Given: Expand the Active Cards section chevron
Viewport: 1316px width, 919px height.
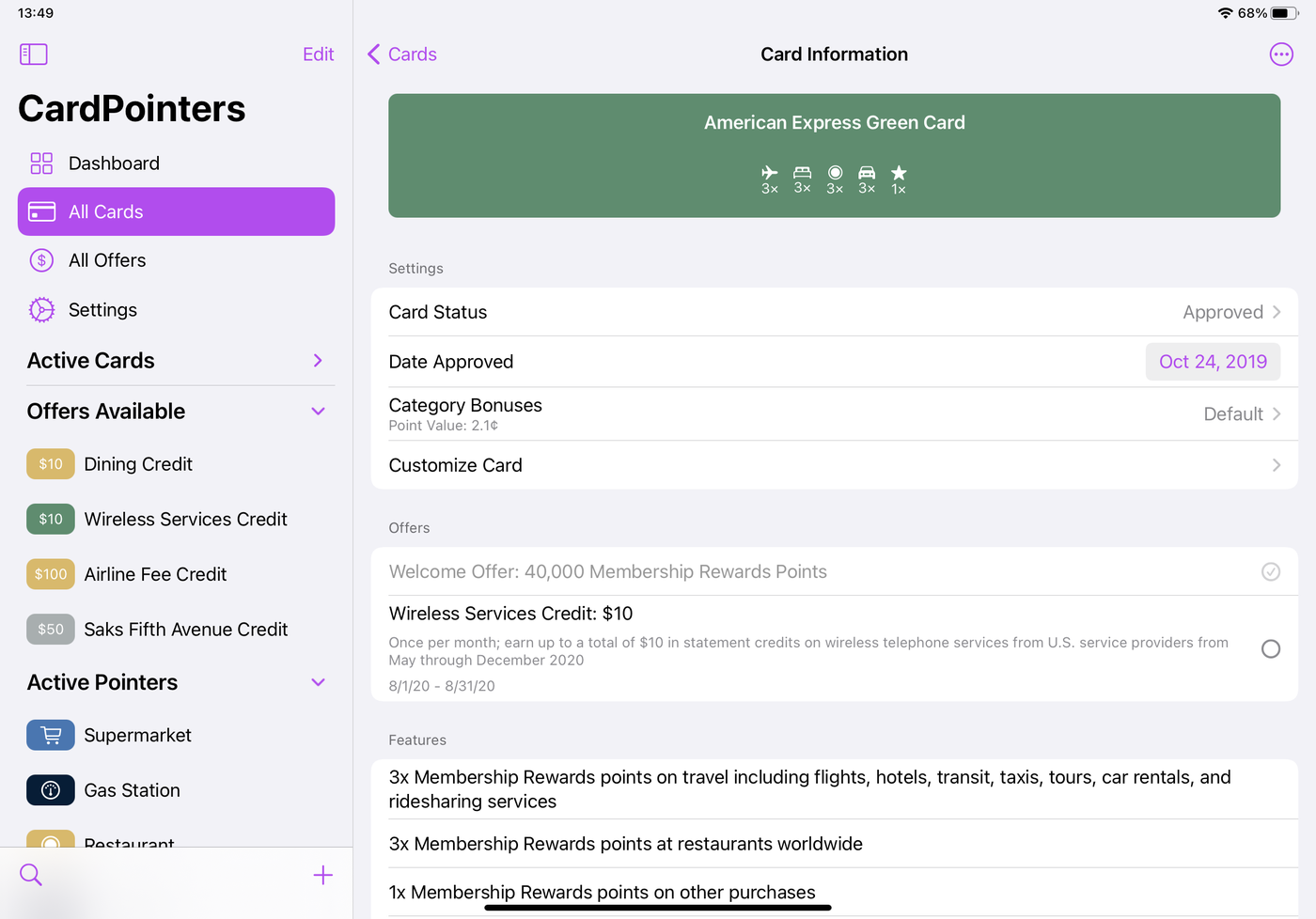Looking at the screenshot, I should pyautogui.click(x=318, y=361).
